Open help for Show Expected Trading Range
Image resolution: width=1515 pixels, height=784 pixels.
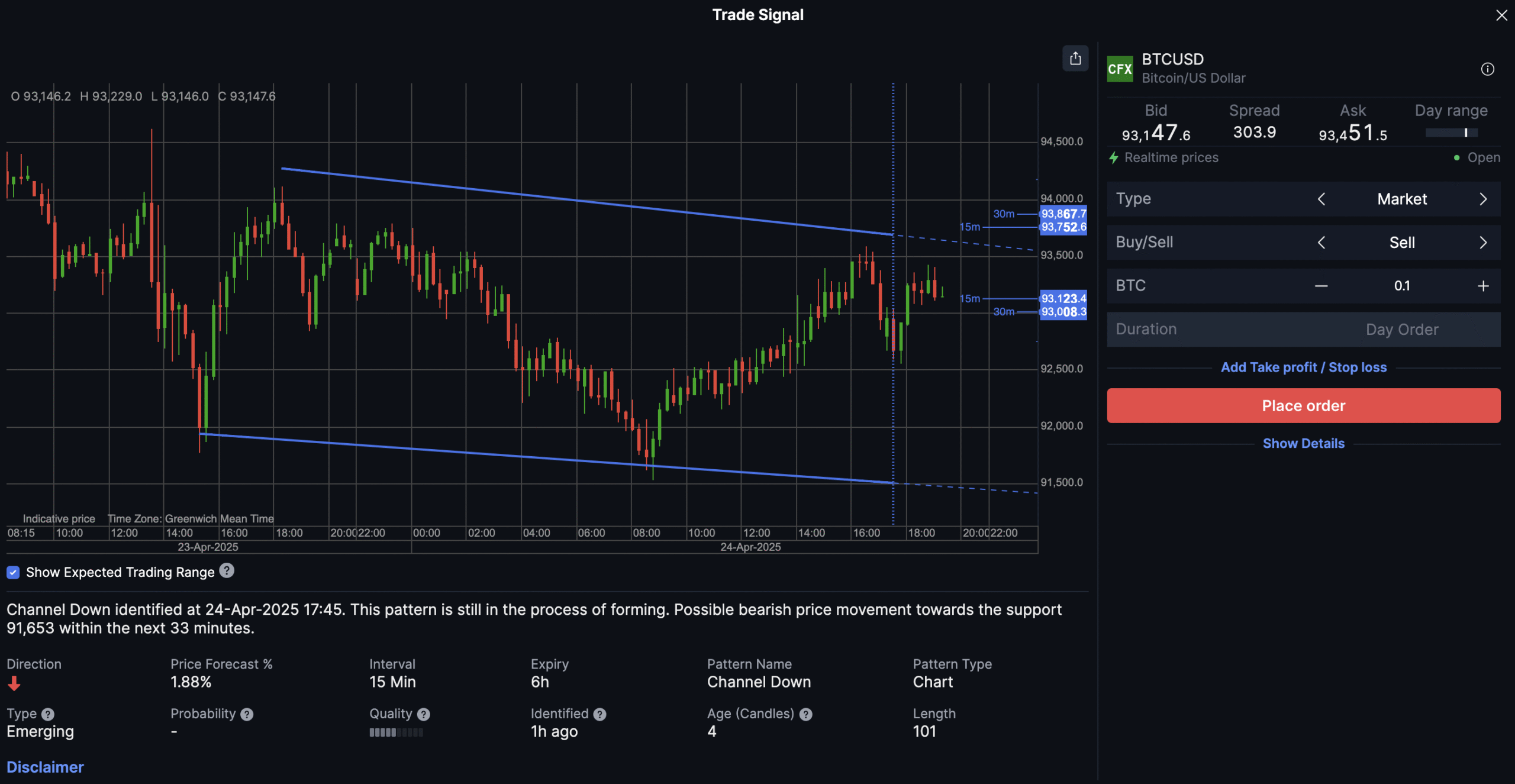point(227,570)
